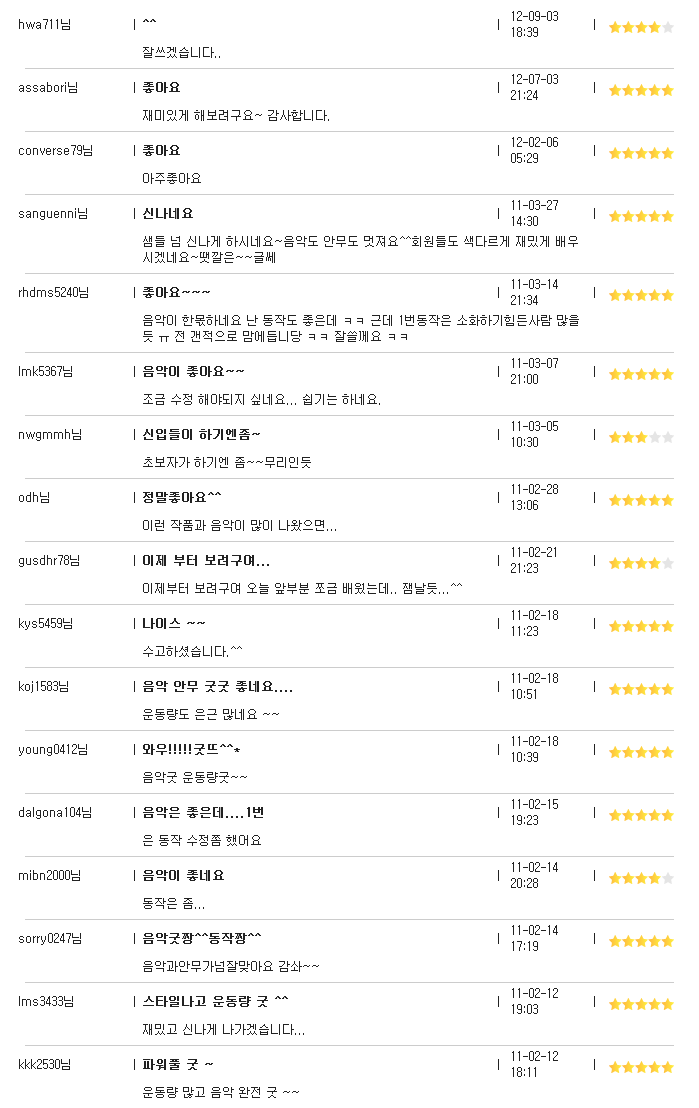
Task: Click the five-star rating beside odh's review
Action: click(641, 500)
